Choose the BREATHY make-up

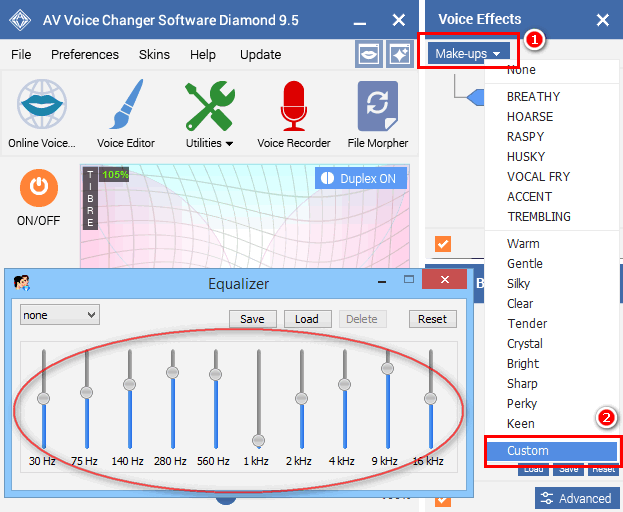click(x=552, y=97)
